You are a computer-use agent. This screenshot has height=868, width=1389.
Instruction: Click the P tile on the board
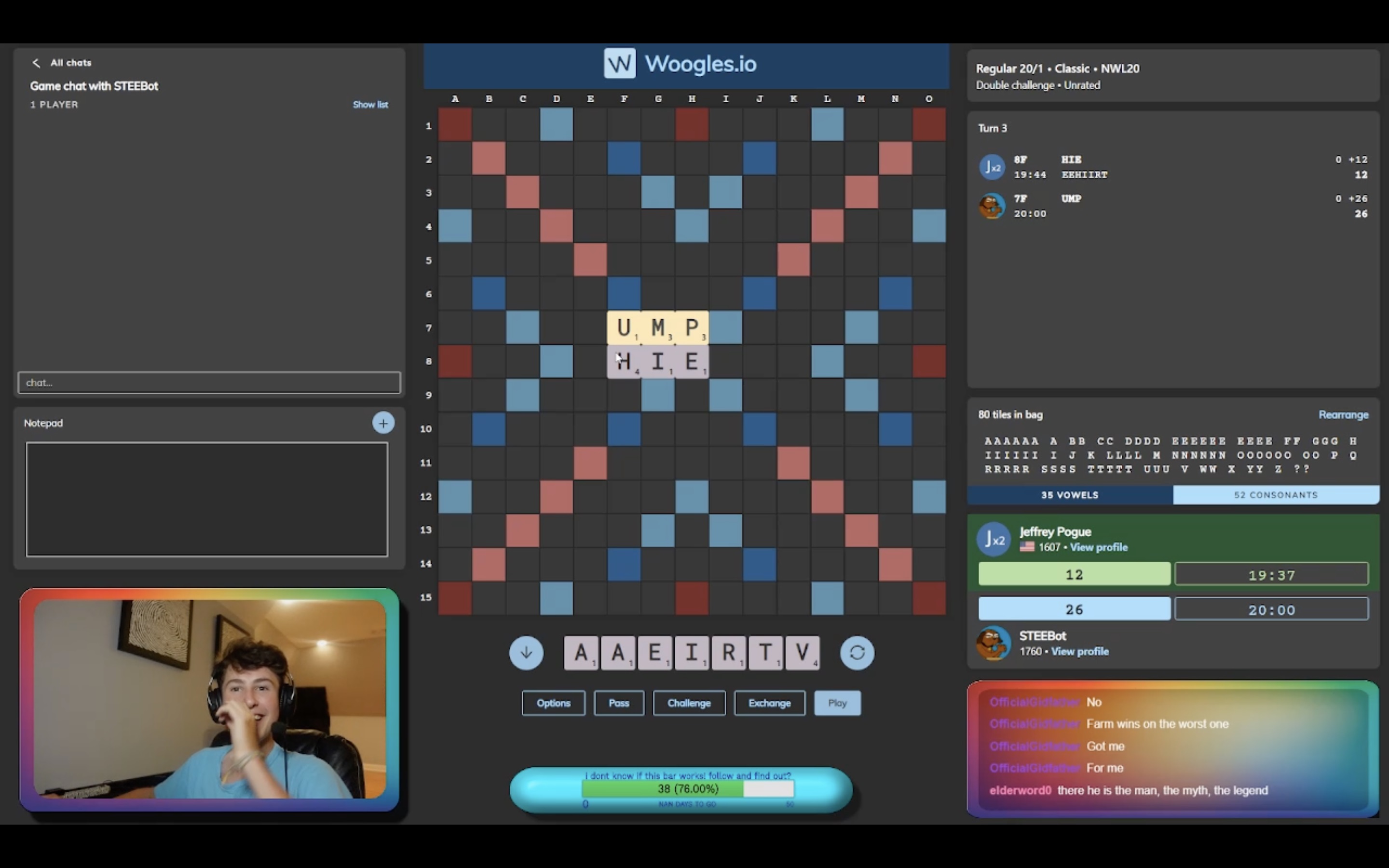coord(692,328)
